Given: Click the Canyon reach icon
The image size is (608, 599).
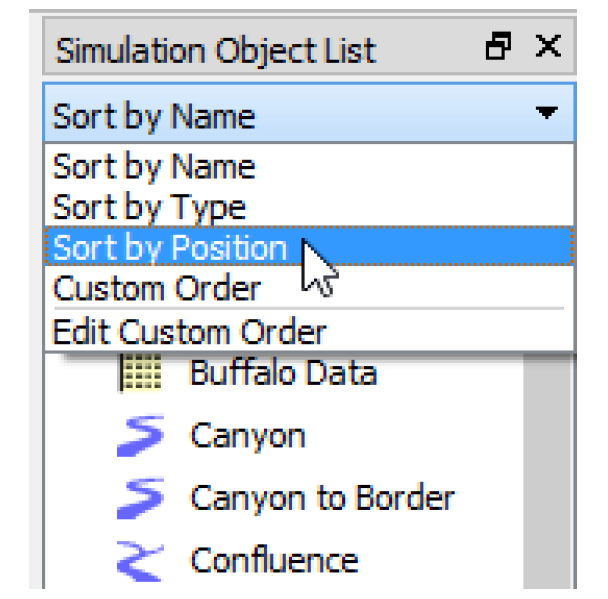Looking at the screenshot, I should 140,435.
